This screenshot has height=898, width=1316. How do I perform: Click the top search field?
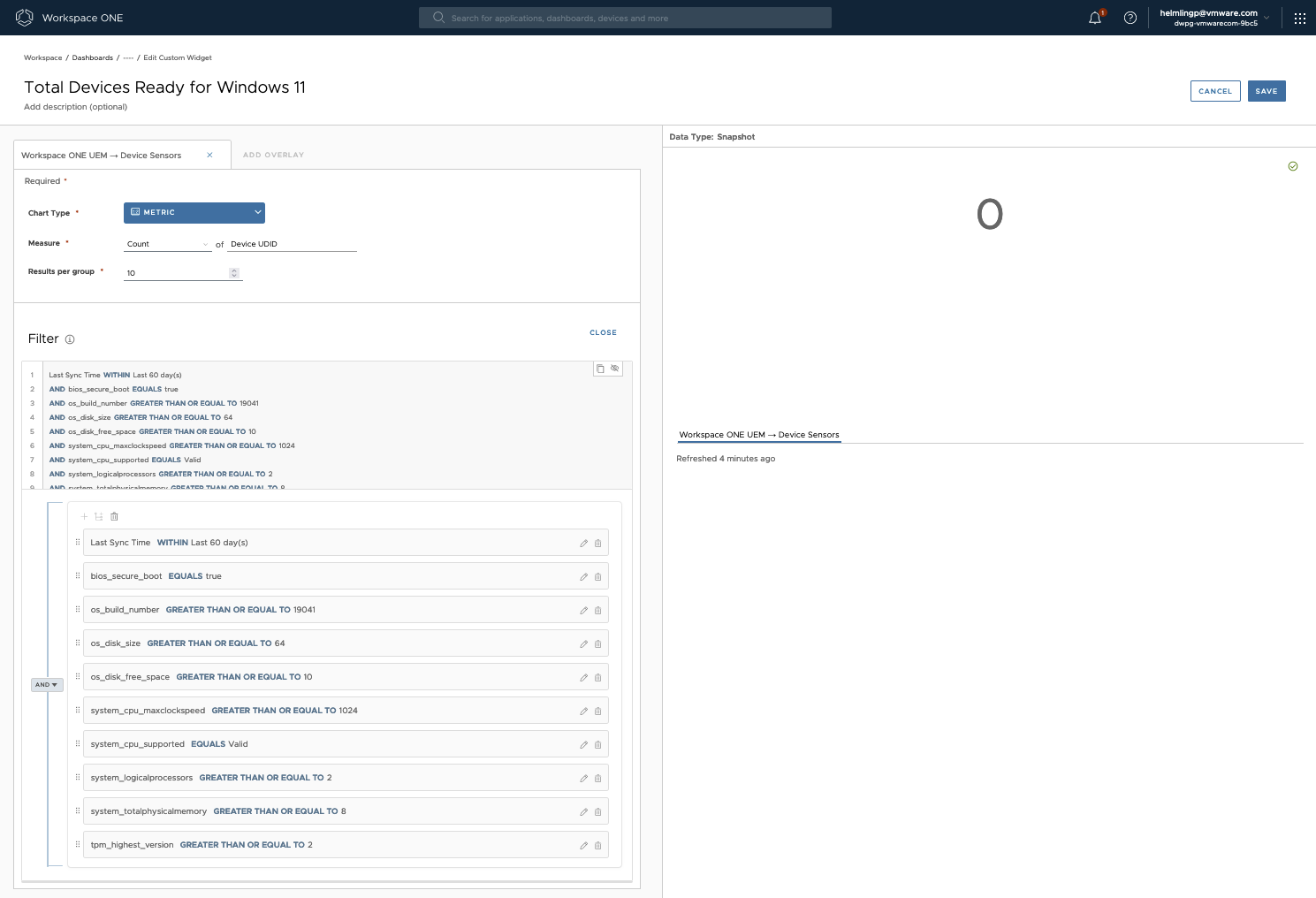coord(625,18)
